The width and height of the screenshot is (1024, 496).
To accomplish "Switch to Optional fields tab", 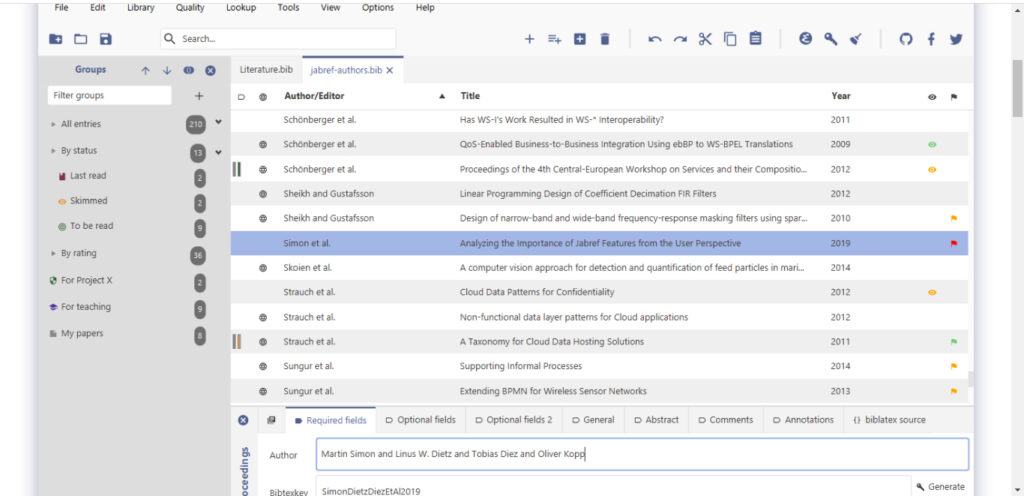I will point(421,420).
